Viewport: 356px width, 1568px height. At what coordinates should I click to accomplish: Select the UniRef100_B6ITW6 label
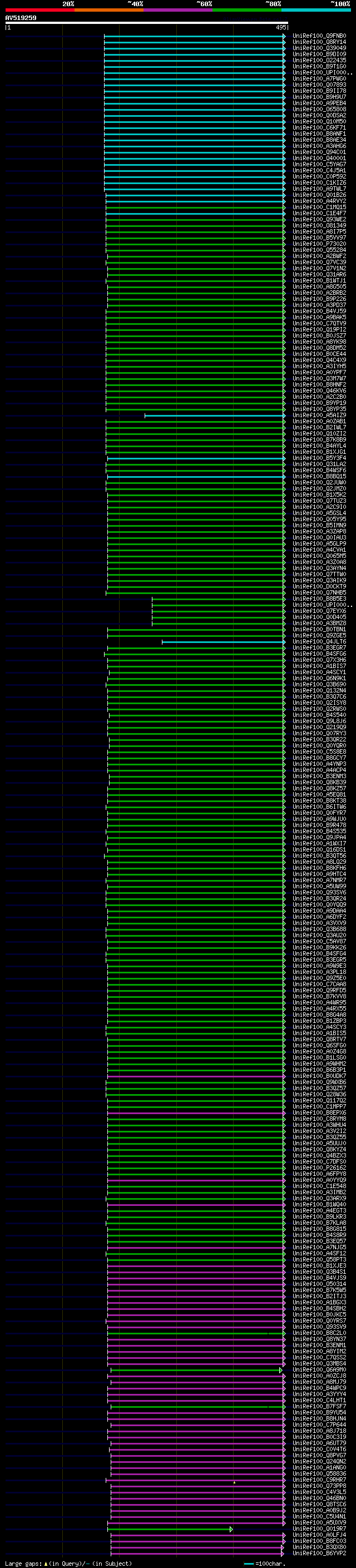319,807
